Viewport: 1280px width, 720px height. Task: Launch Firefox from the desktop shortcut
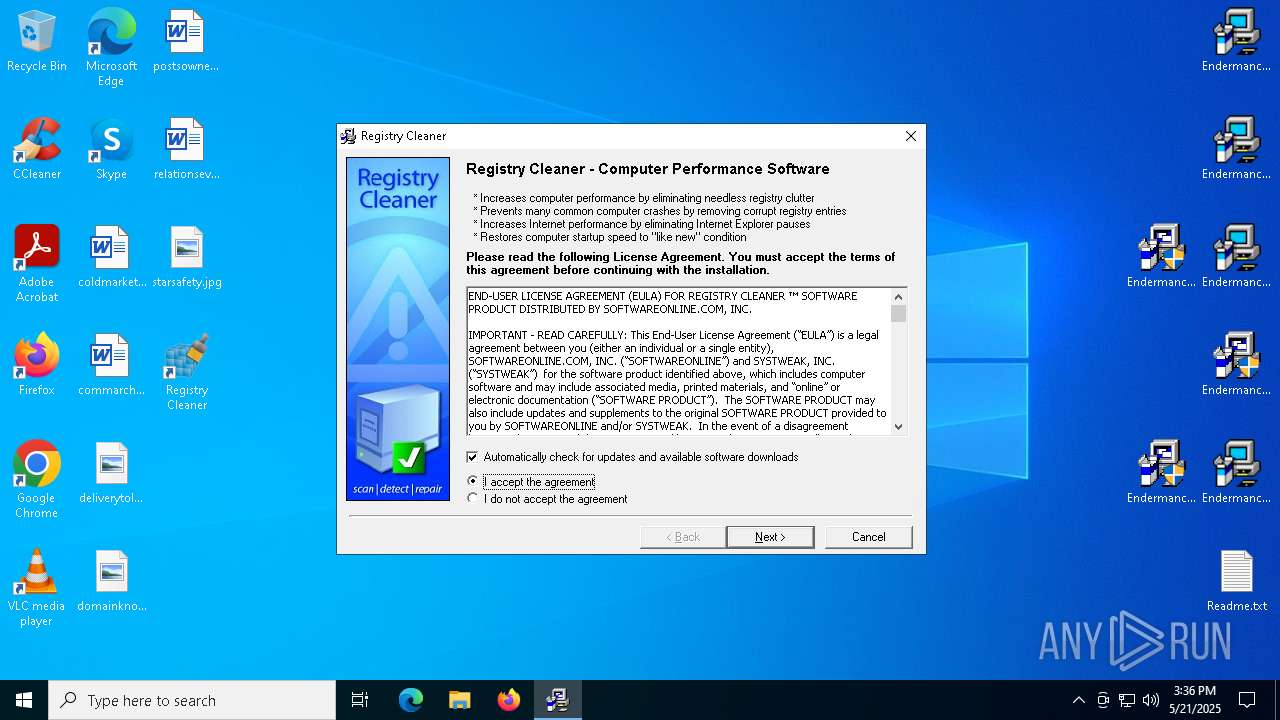tap(37, 365)
